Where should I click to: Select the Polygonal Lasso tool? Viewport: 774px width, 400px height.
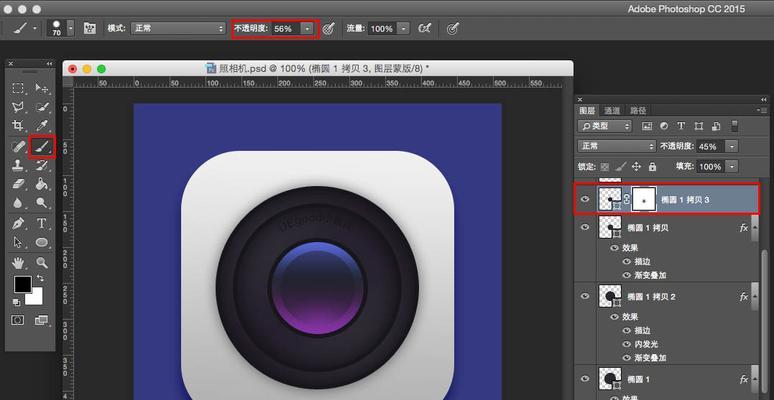click(x=18, y=107)
